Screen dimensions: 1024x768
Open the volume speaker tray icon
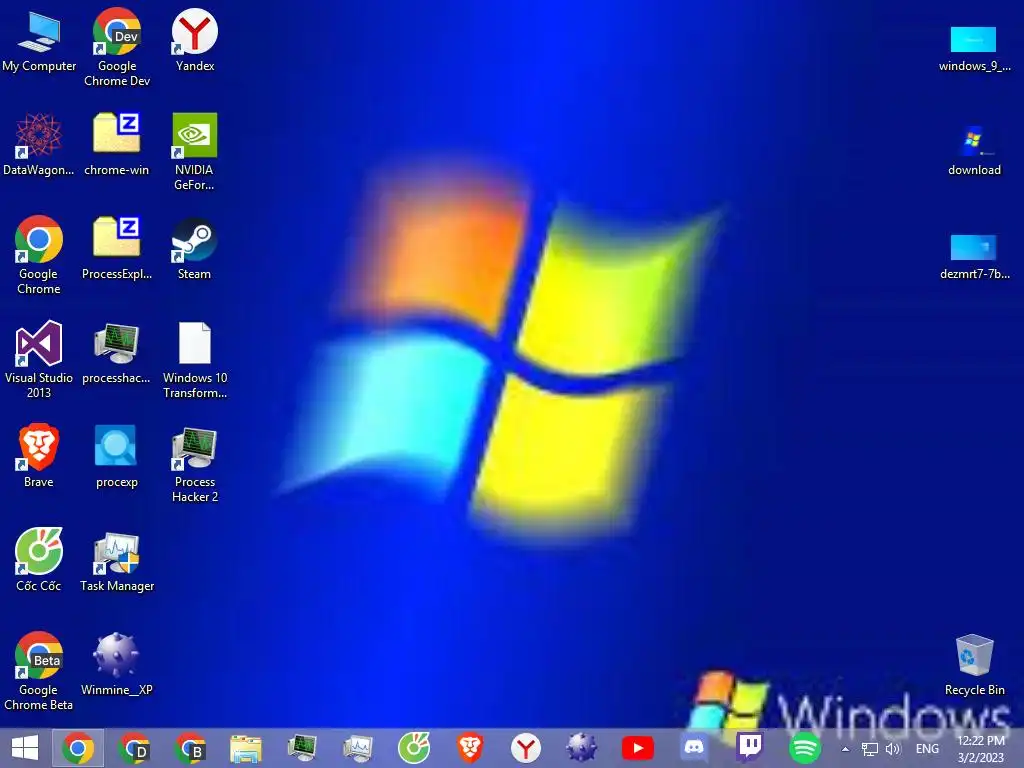pyautogui.click(x=893, y=749)
